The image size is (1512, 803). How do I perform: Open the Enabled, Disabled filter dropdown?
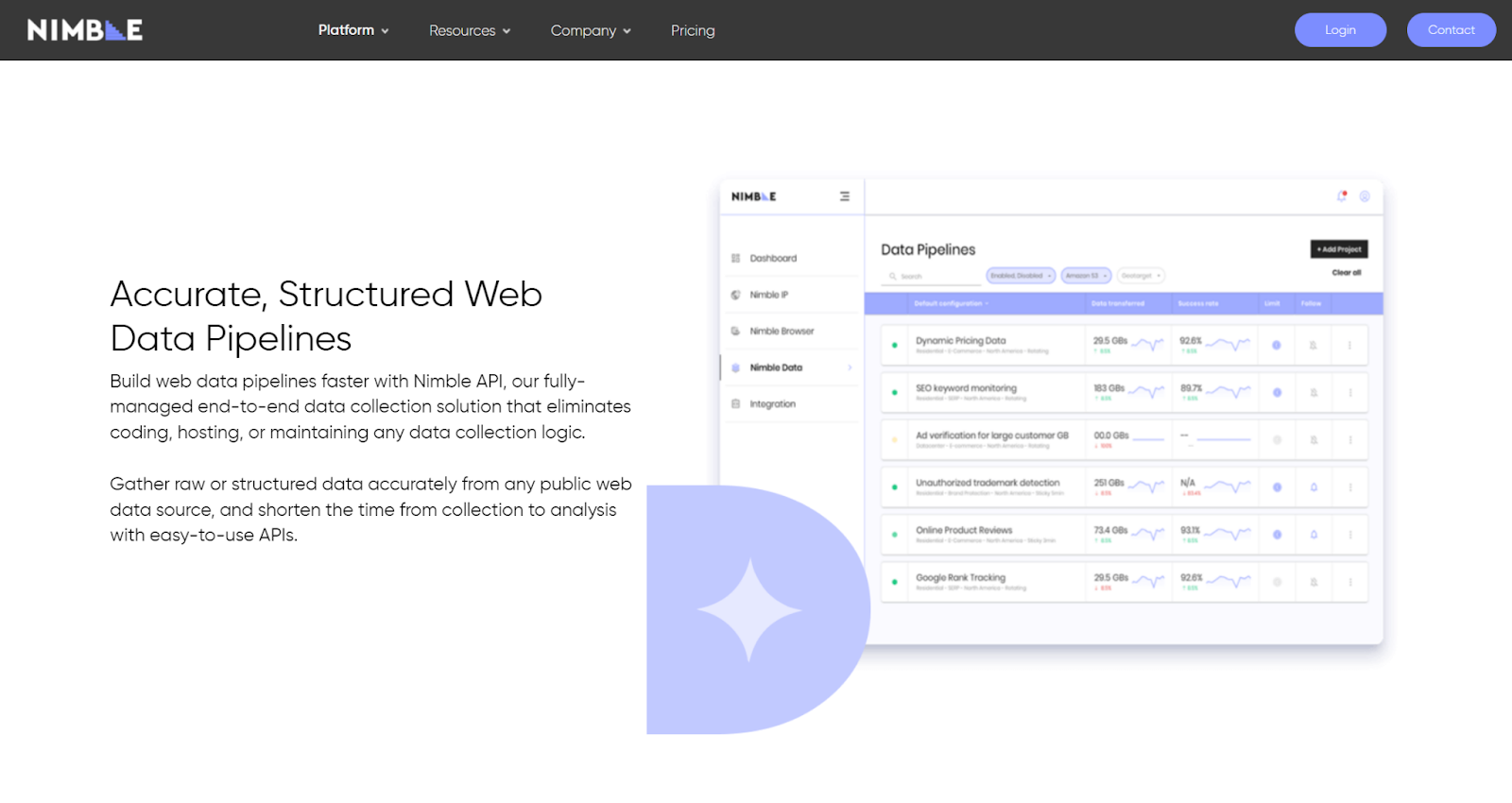click(1021, 276)
